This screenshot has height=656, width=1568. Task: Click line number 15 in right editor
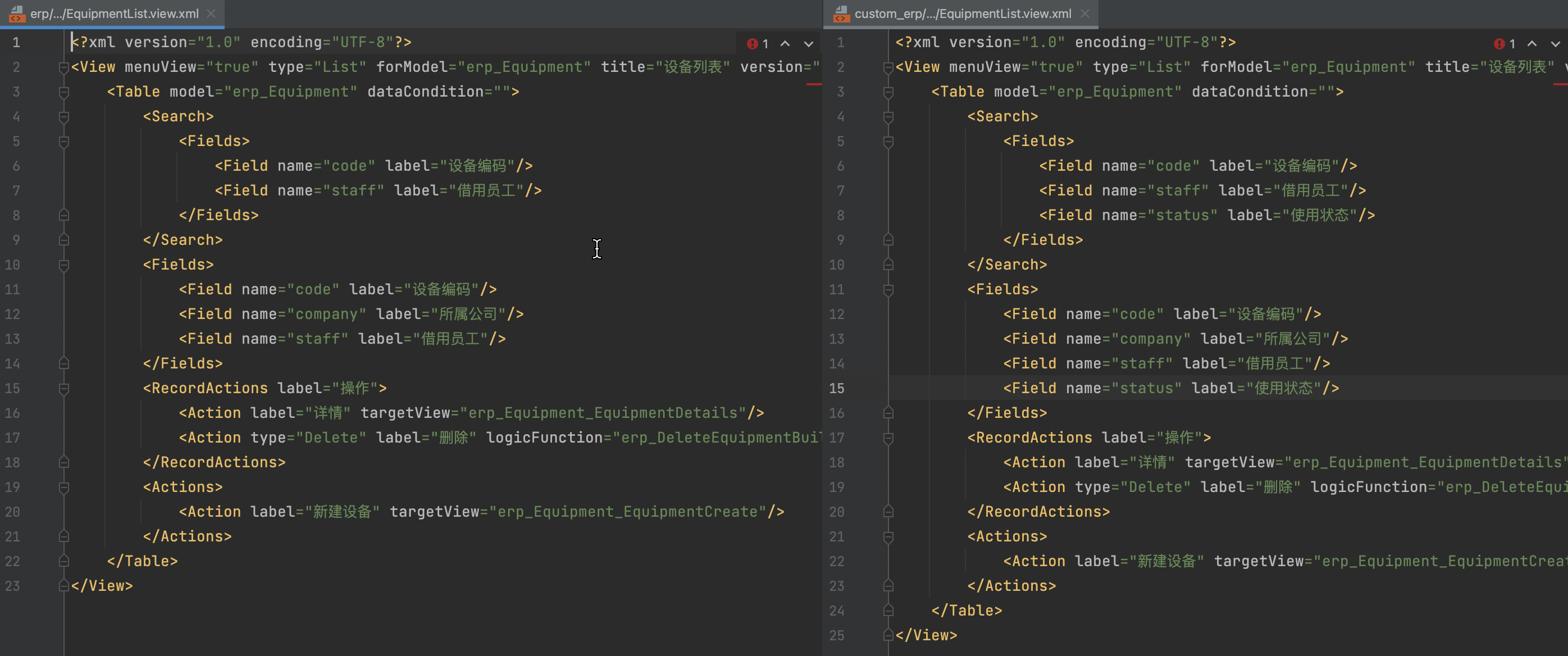pos(837,388)
